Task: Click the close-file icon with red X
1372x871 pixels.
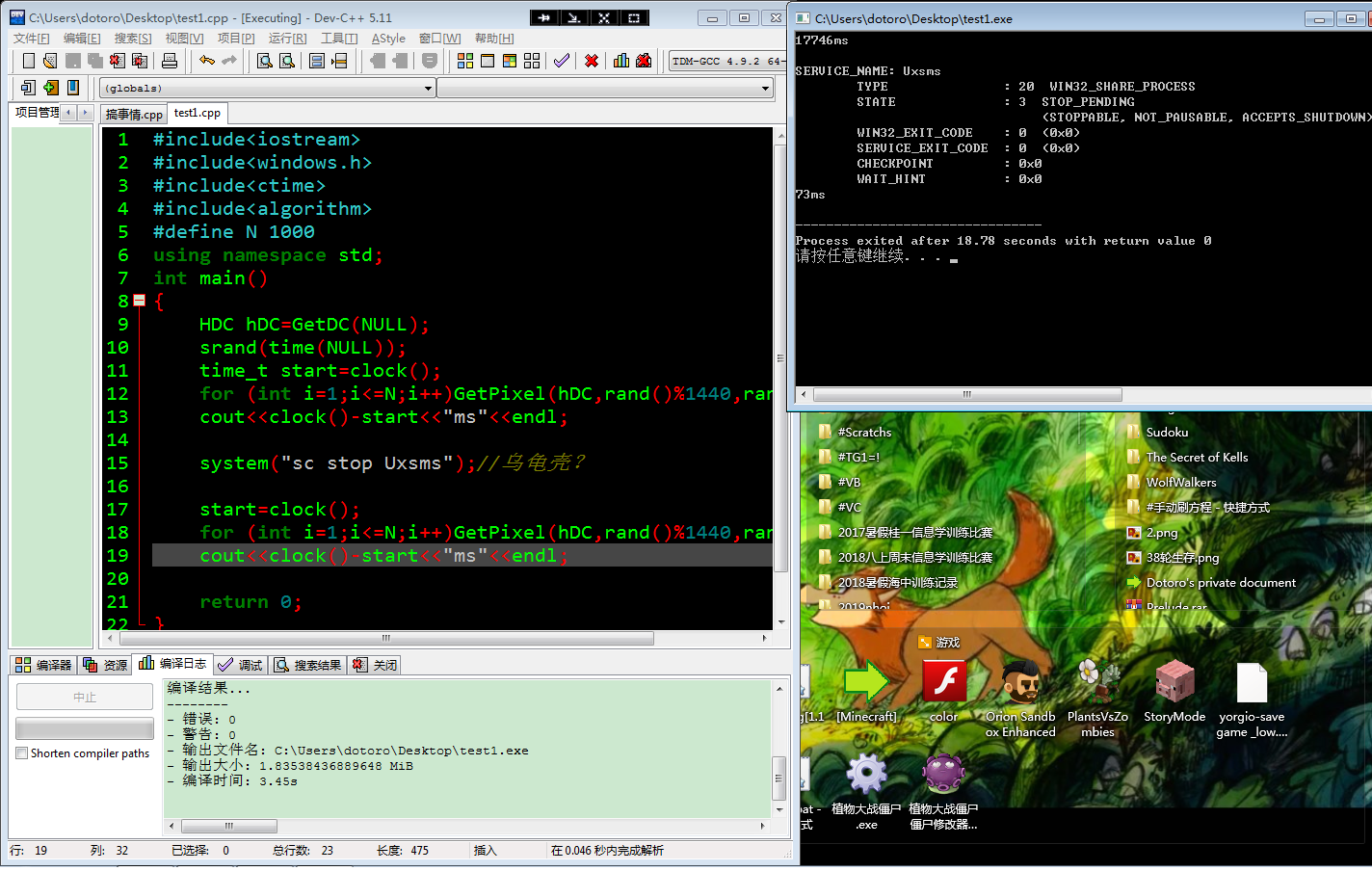Action: pos(118,61)
